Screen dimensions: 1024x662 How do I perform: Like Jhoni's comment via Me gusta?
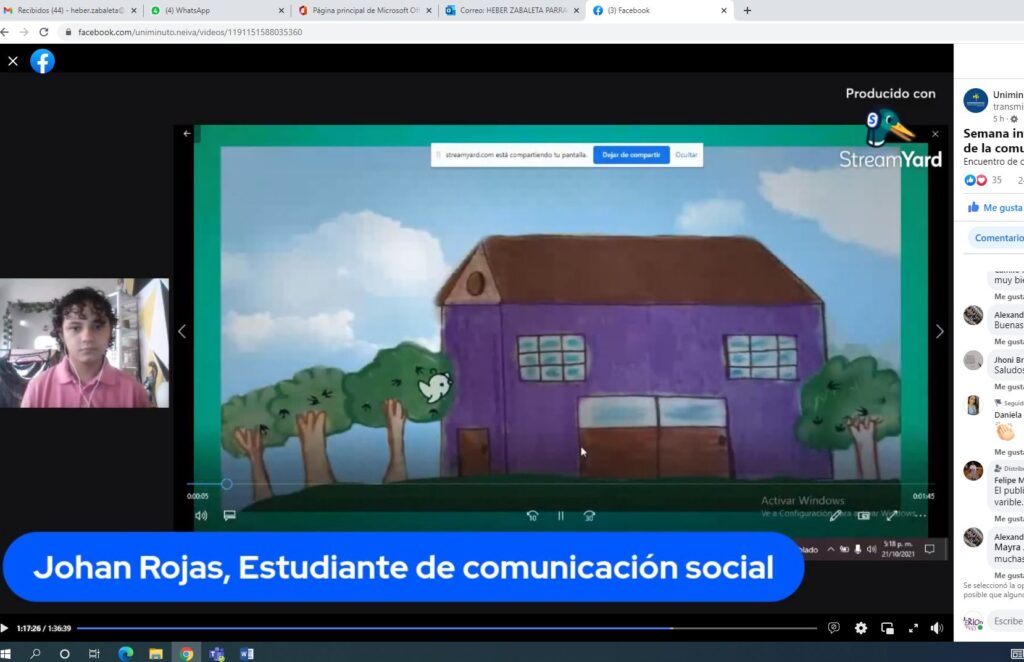[x=1009, y=386]
